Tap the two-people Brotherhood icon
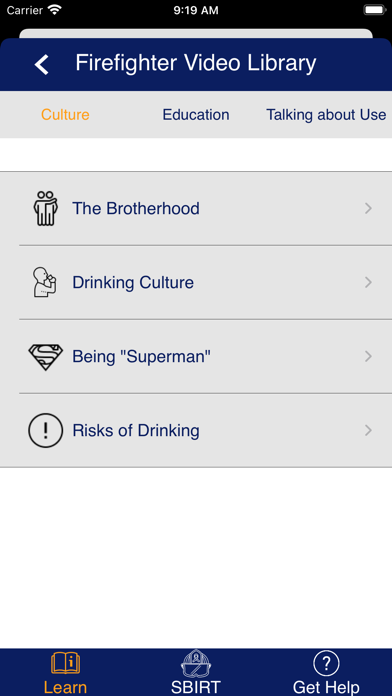Image resolution: width=392 pixels, height=696 pixels. coord(46,208)
